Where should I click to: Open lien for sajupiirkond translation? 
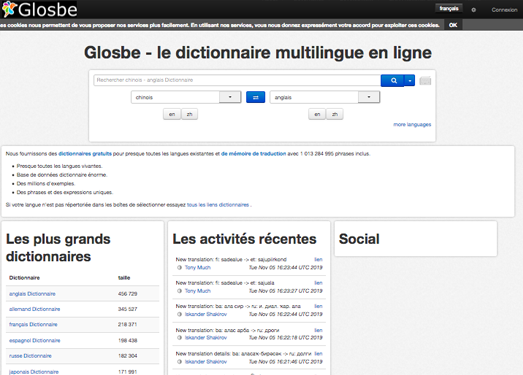pos(318,259)
